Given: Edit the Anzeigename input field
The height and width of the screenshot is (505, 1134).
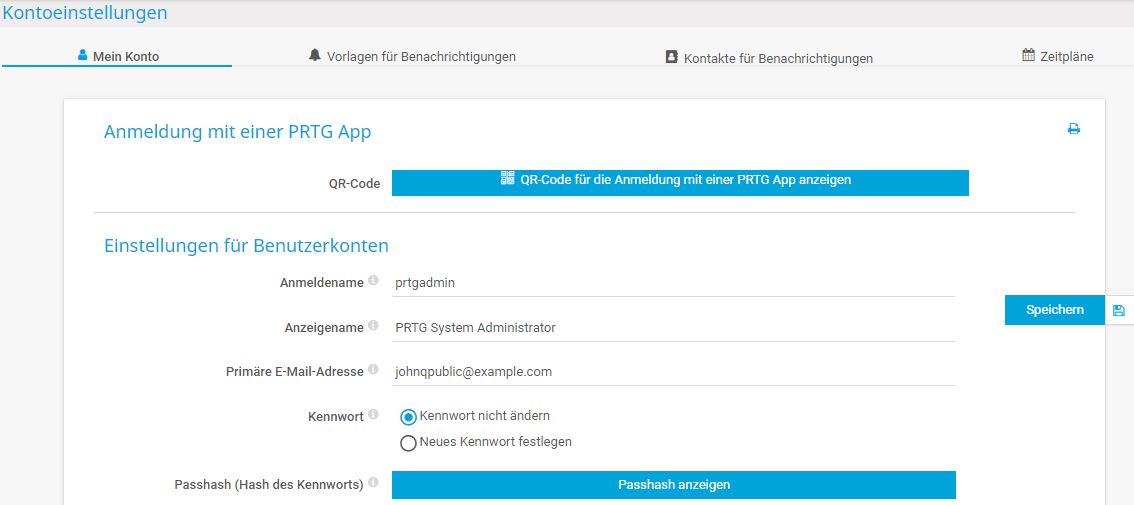Looking at the screenshot, I should click(674, 328).
